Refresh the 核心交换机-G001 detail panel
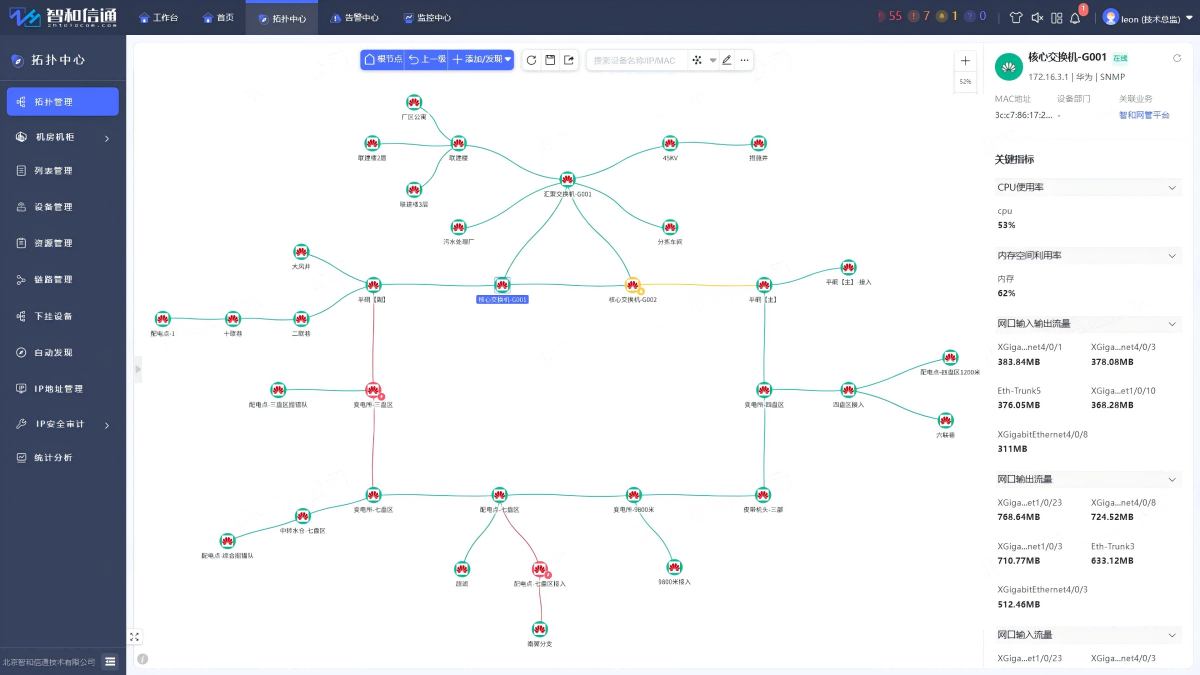The image size is (1200, 675). (x=1177, y=58)
